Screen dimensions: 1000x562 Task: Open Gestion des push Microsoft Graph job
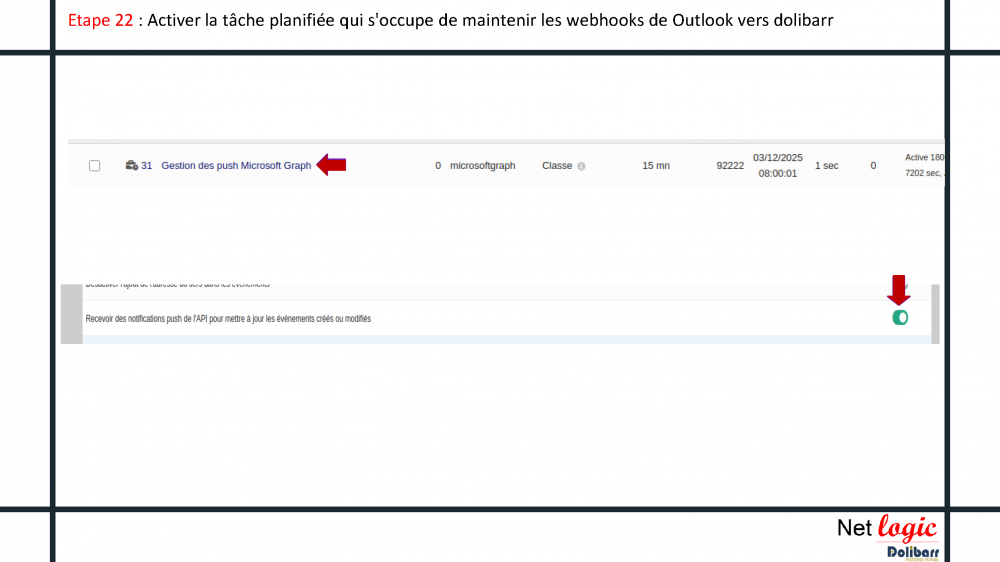pyautogui.click(x=236, y=166)
